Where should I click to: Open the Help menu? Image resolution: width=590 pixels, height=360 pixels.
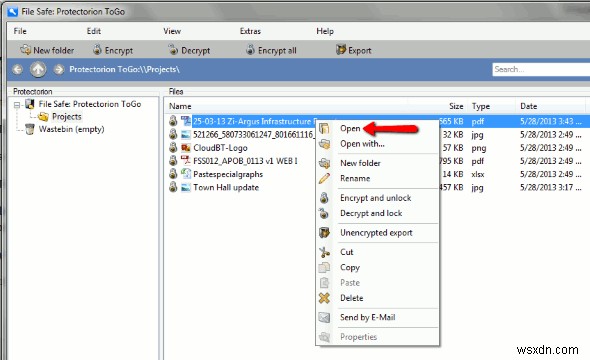[x=325, y=31]
